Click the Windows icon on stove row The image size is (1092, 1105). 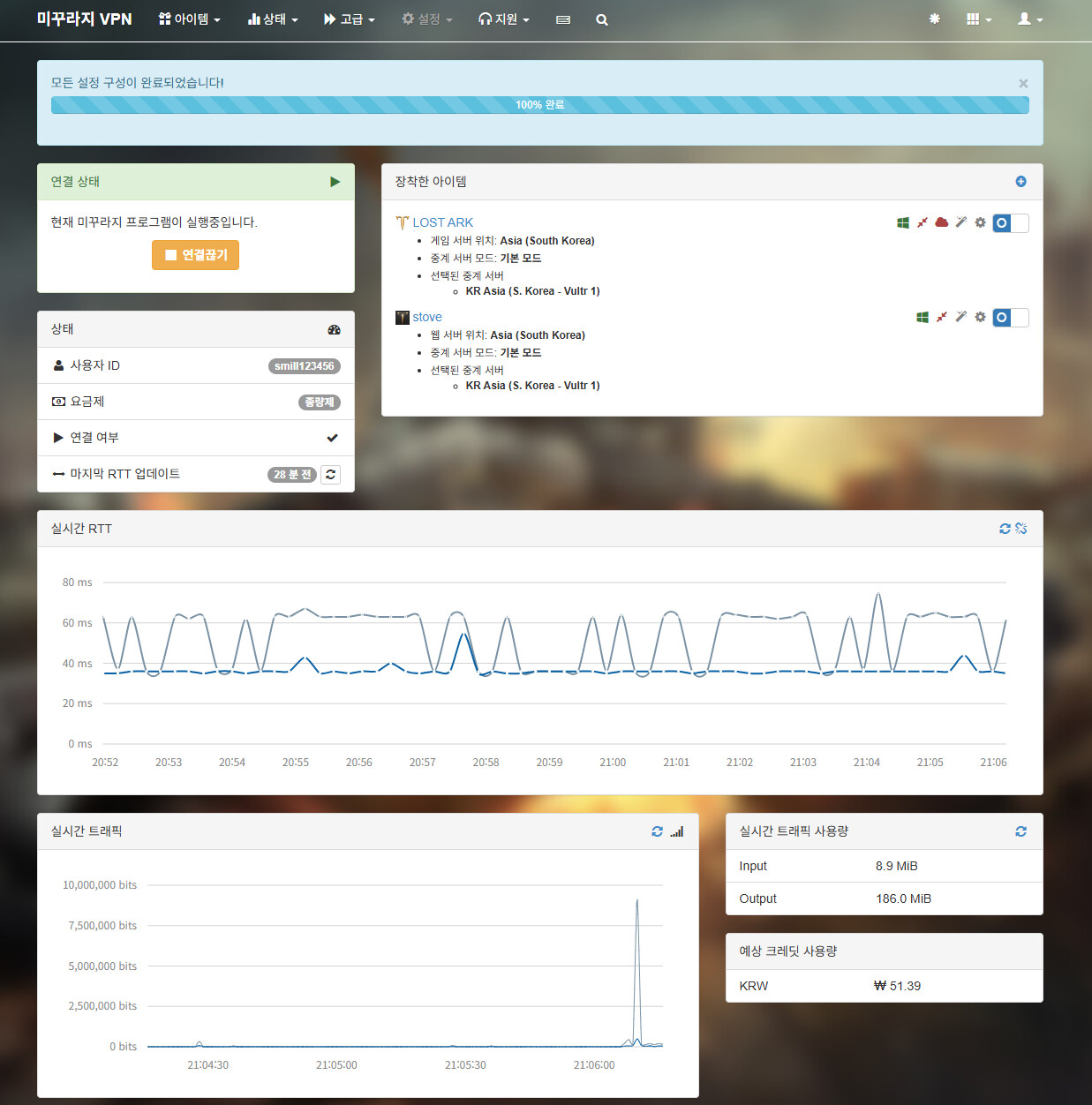[x=923, y=317]
